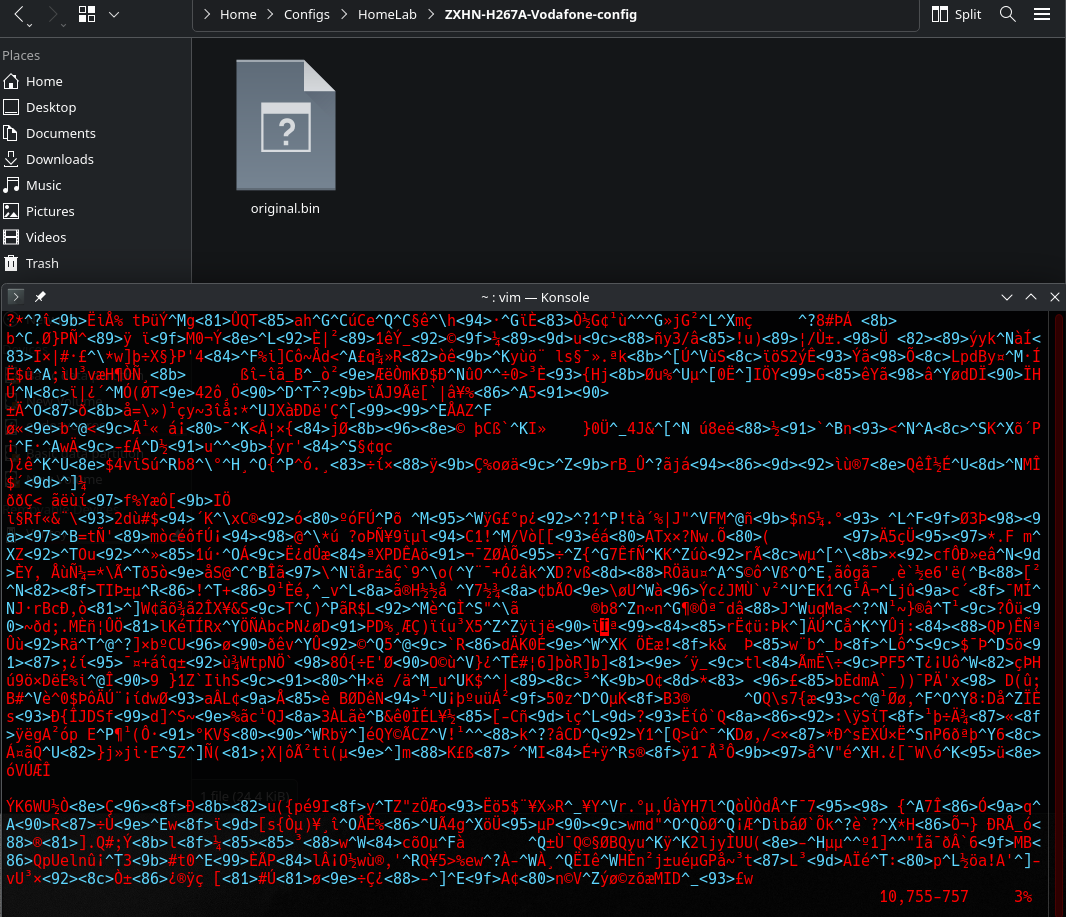
Task: Click the collapse chevron on the Konsole titlebar
Action: point(1006,297)
